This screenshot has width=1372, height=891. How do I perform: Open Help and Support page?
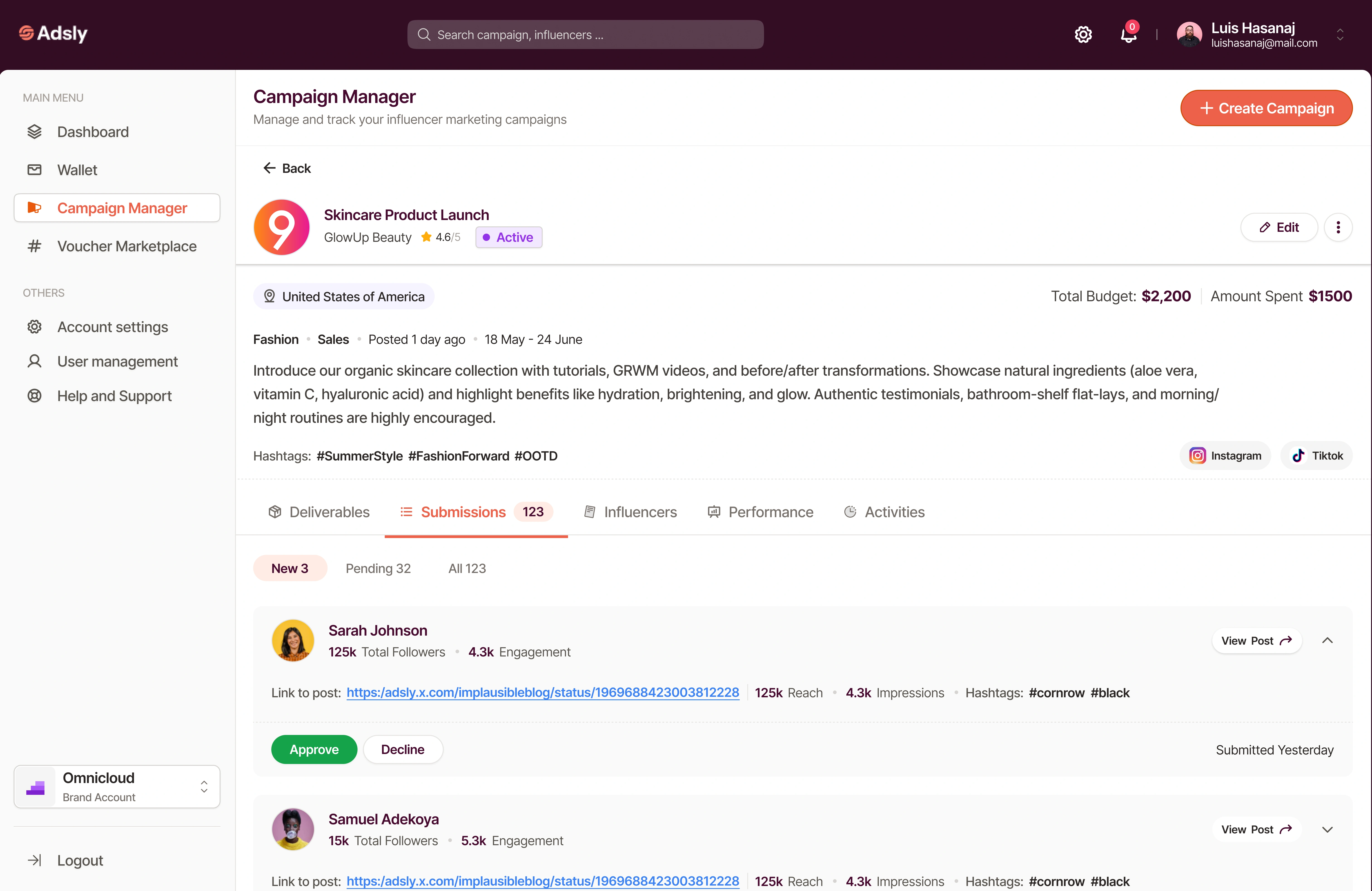pos(114,396)
